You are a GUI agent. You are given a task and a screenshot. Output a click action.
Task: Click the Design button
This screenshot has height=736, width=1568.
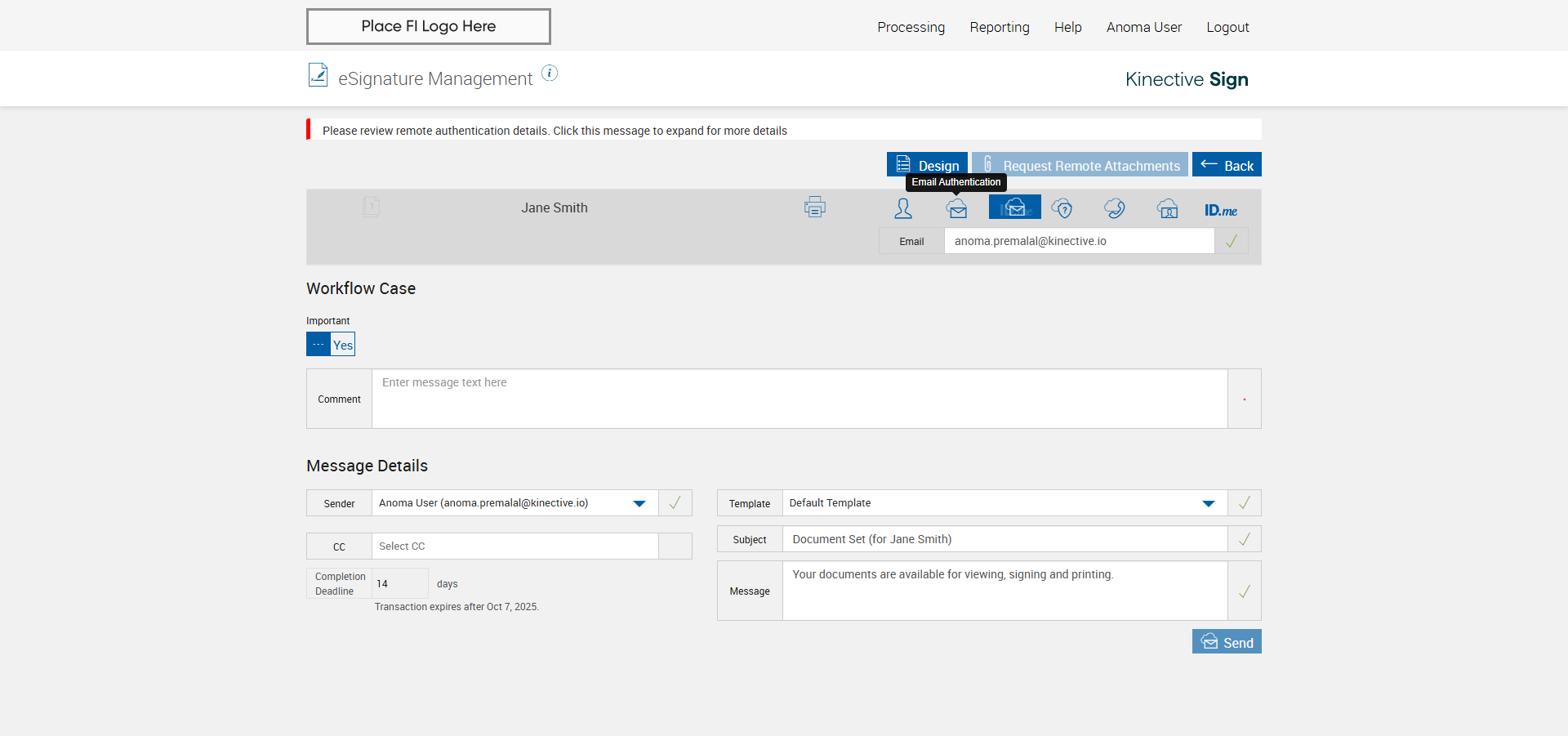(x=927, y=165)
